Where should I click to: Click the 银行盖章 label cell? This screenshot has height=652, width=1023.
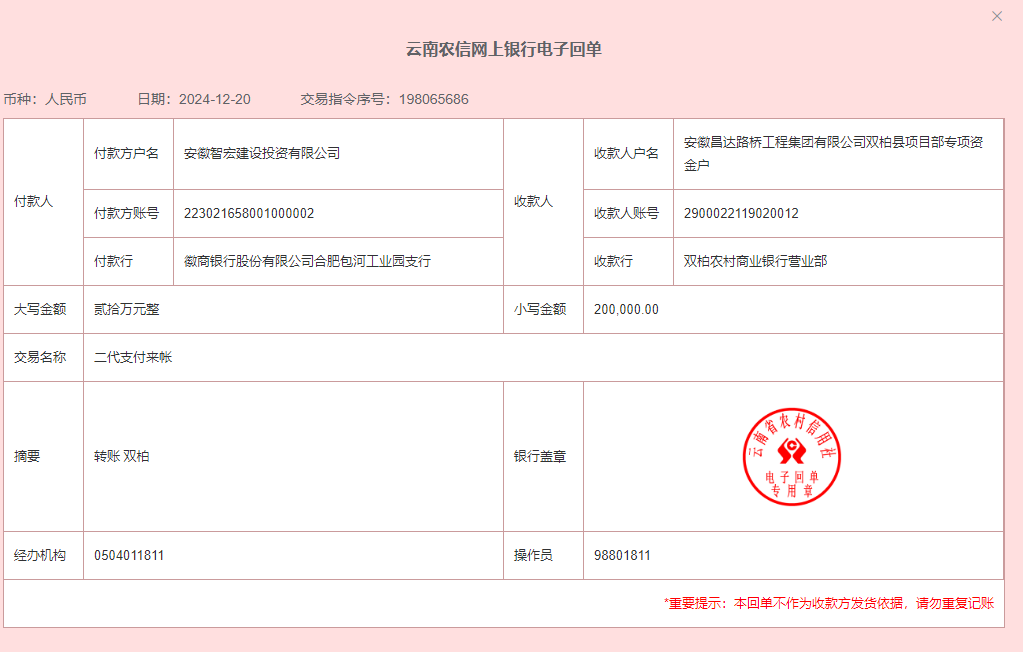pyautogui.click(x=540, y=456)
